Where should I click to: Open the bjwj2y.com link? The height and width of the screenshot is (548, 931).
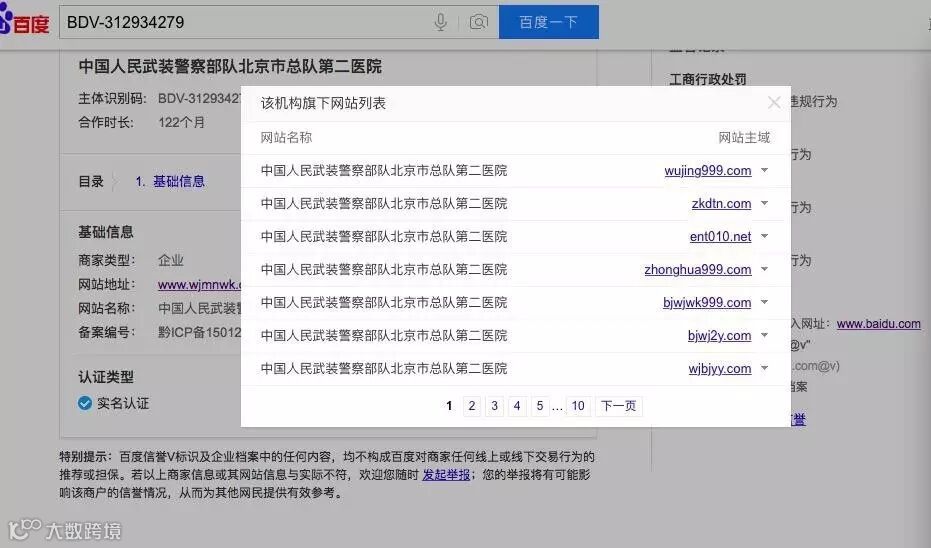pos(720,335)
